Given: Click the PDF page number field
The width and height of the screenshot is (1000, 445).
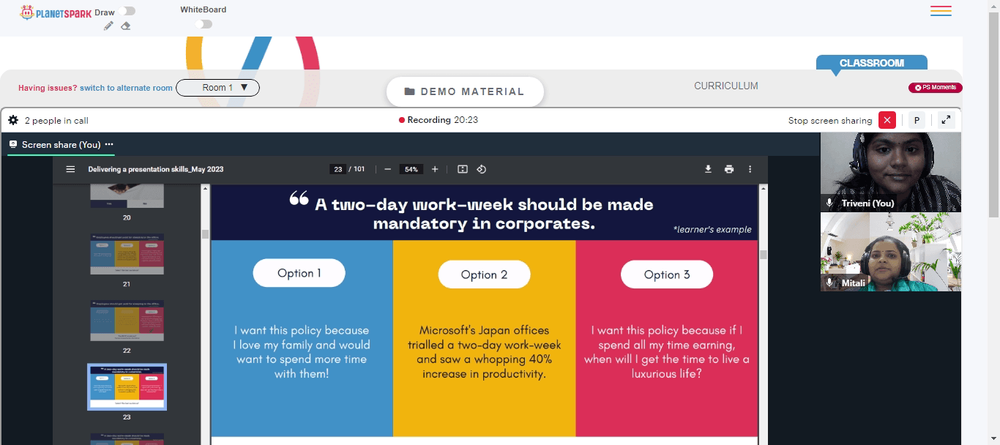Looking at the screenshot, I should tap(338, 170).
